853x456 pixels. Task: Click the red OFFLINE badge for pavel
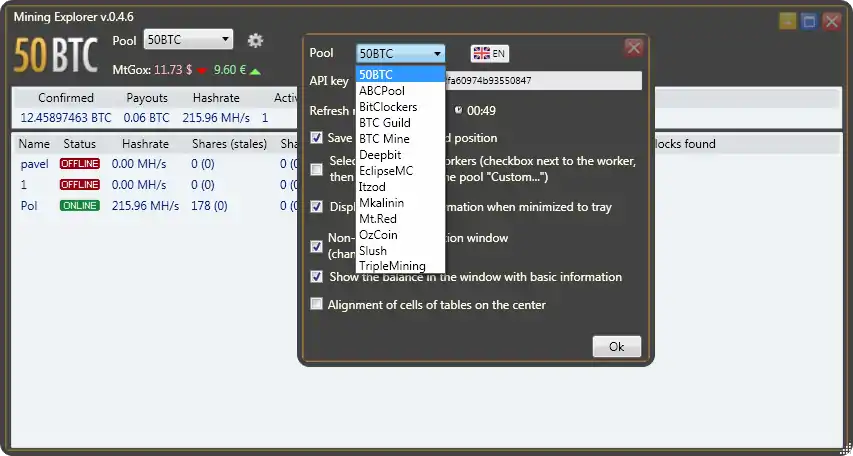(80, 163)
